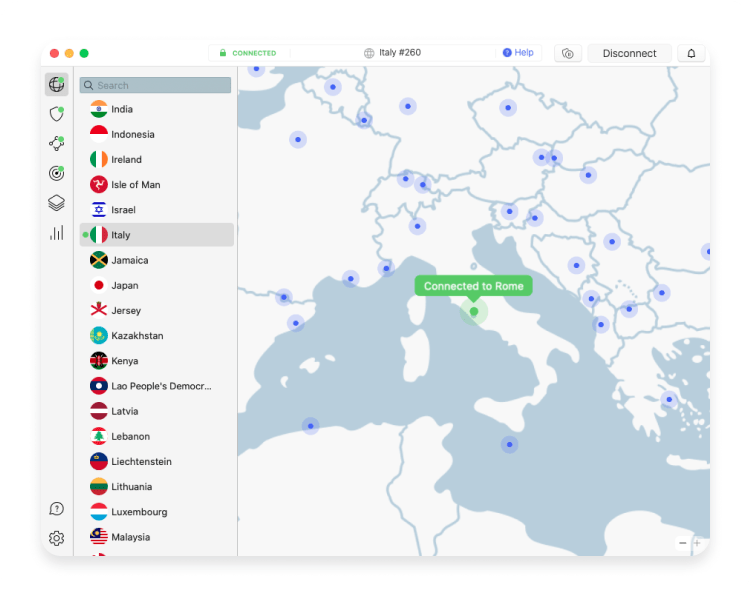This screenshot has height=596, width=750.
Task: Open the Help link in top bar
Action: (518, 53)
